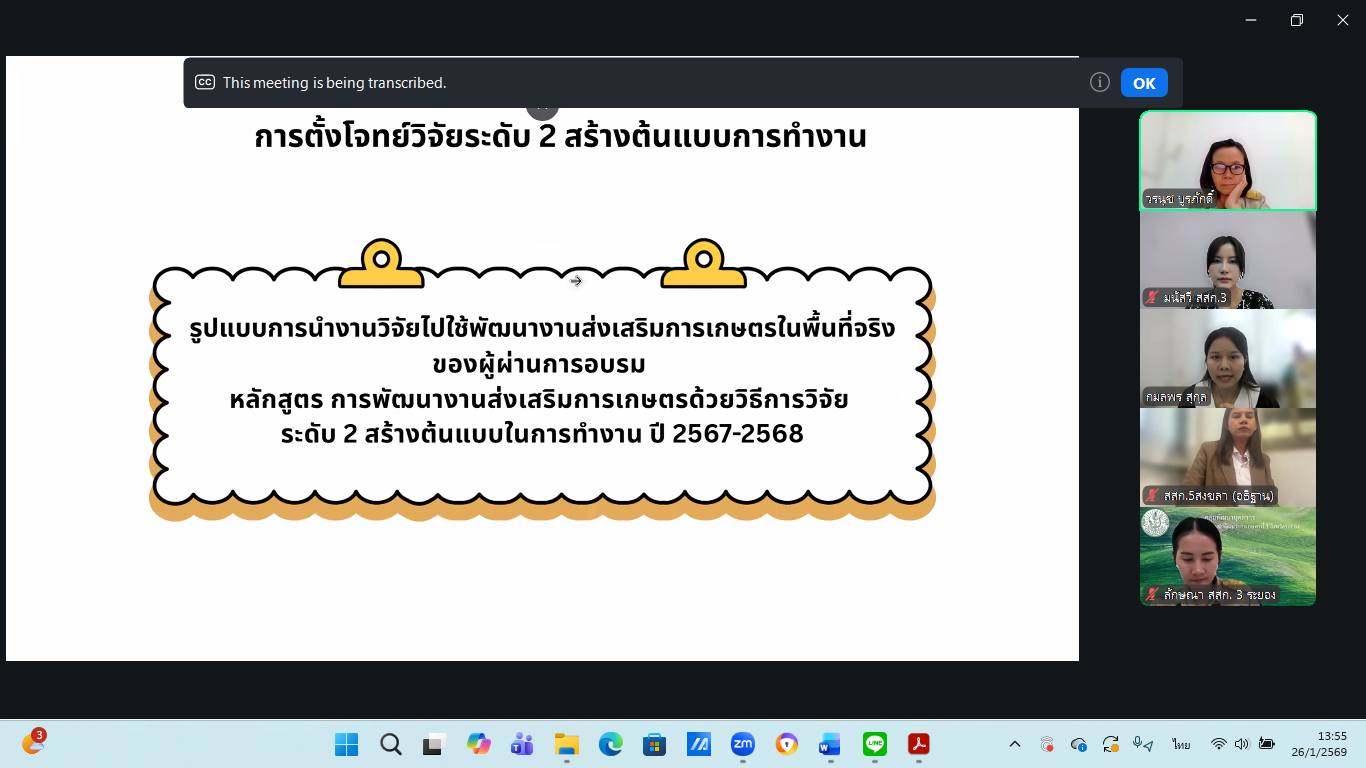Screen dimensions: 1366x768
Task: Click the microphone tray icon
Action: (x=1141, y=744)
